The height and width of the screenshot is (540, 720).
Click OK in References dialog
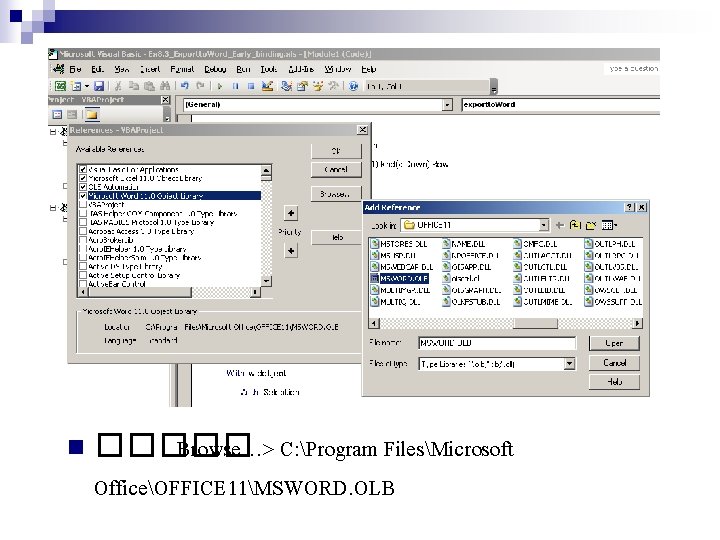pos(336,151)
